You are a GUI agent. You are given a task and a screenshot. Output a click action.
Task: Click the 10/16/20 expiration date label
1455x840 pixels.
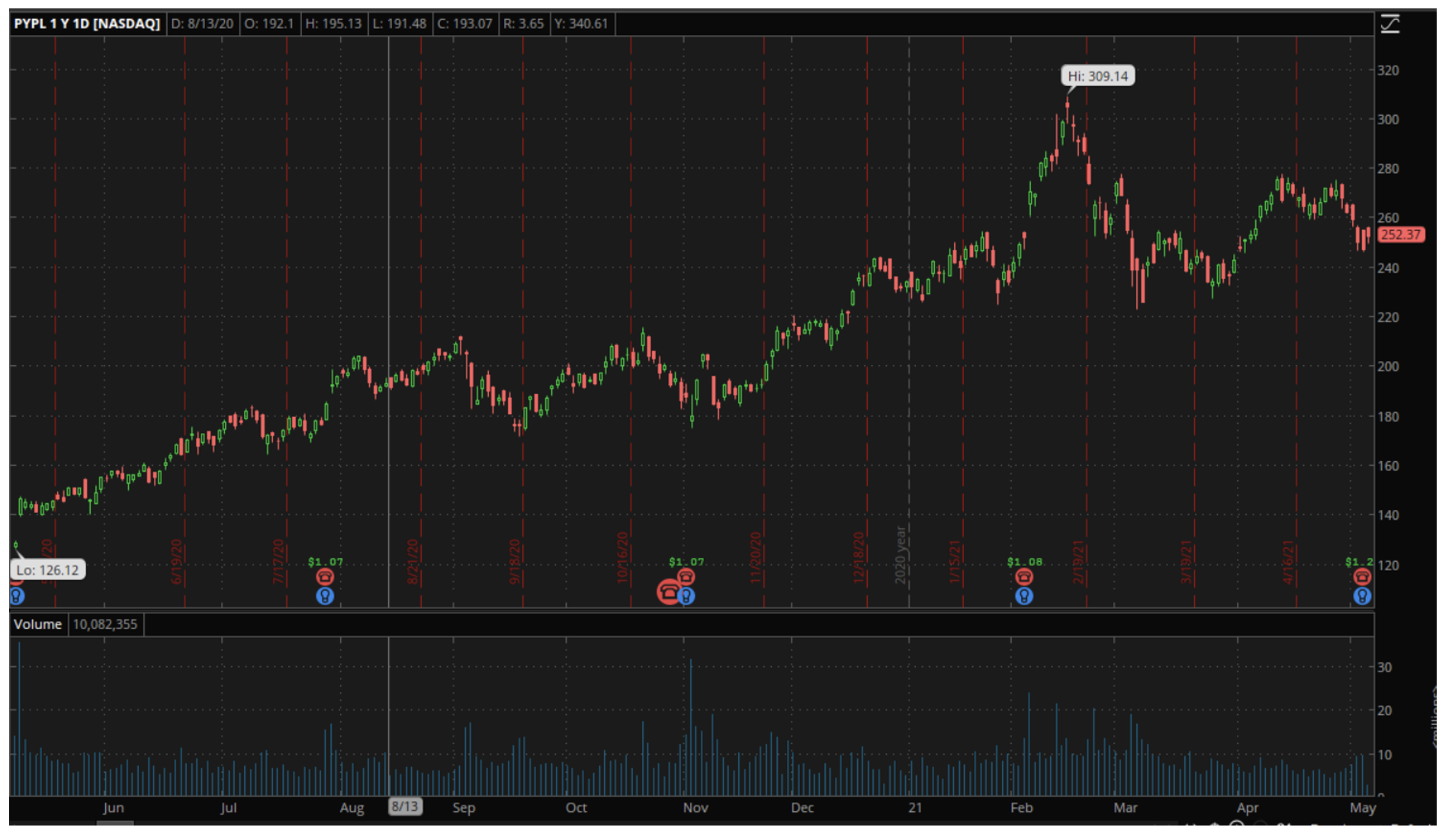[x=622, y=559]
